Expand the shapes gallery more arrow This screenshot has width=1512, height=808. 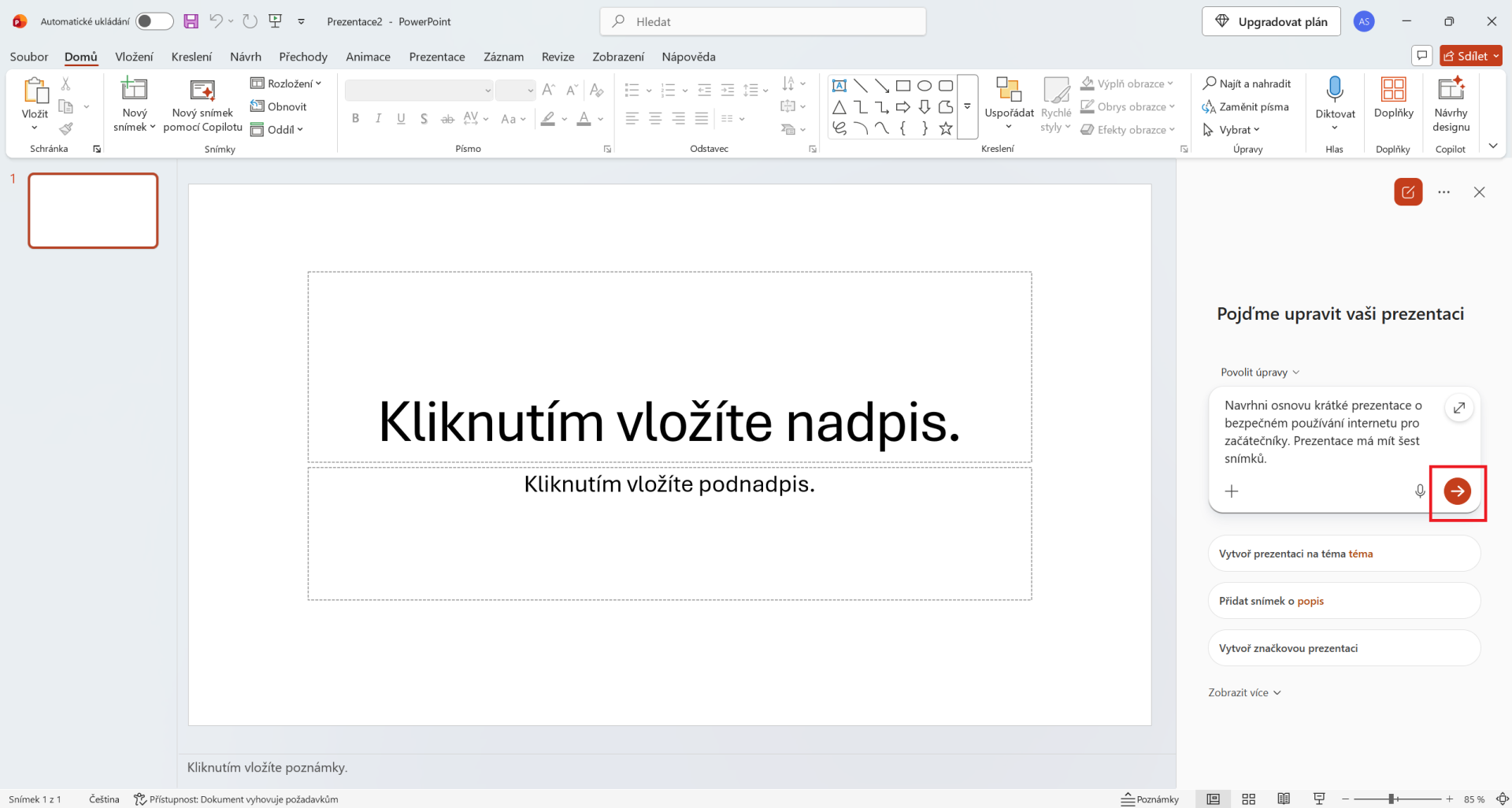967,106
